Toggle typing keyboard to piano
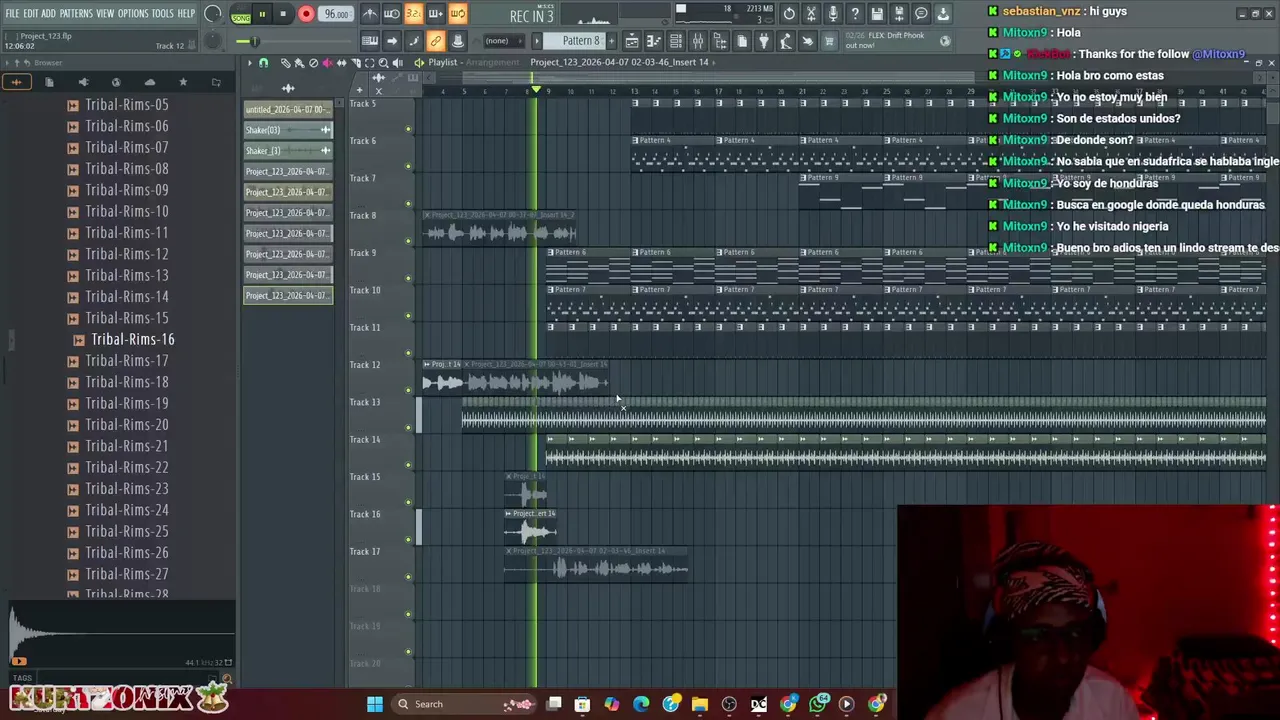This screenshot has height=720, width=1280. [370, 41]
